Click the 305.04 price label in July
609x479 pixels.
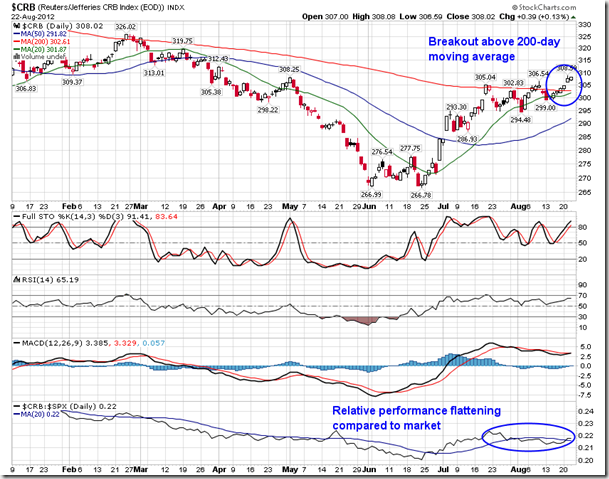tap(485, 77)
